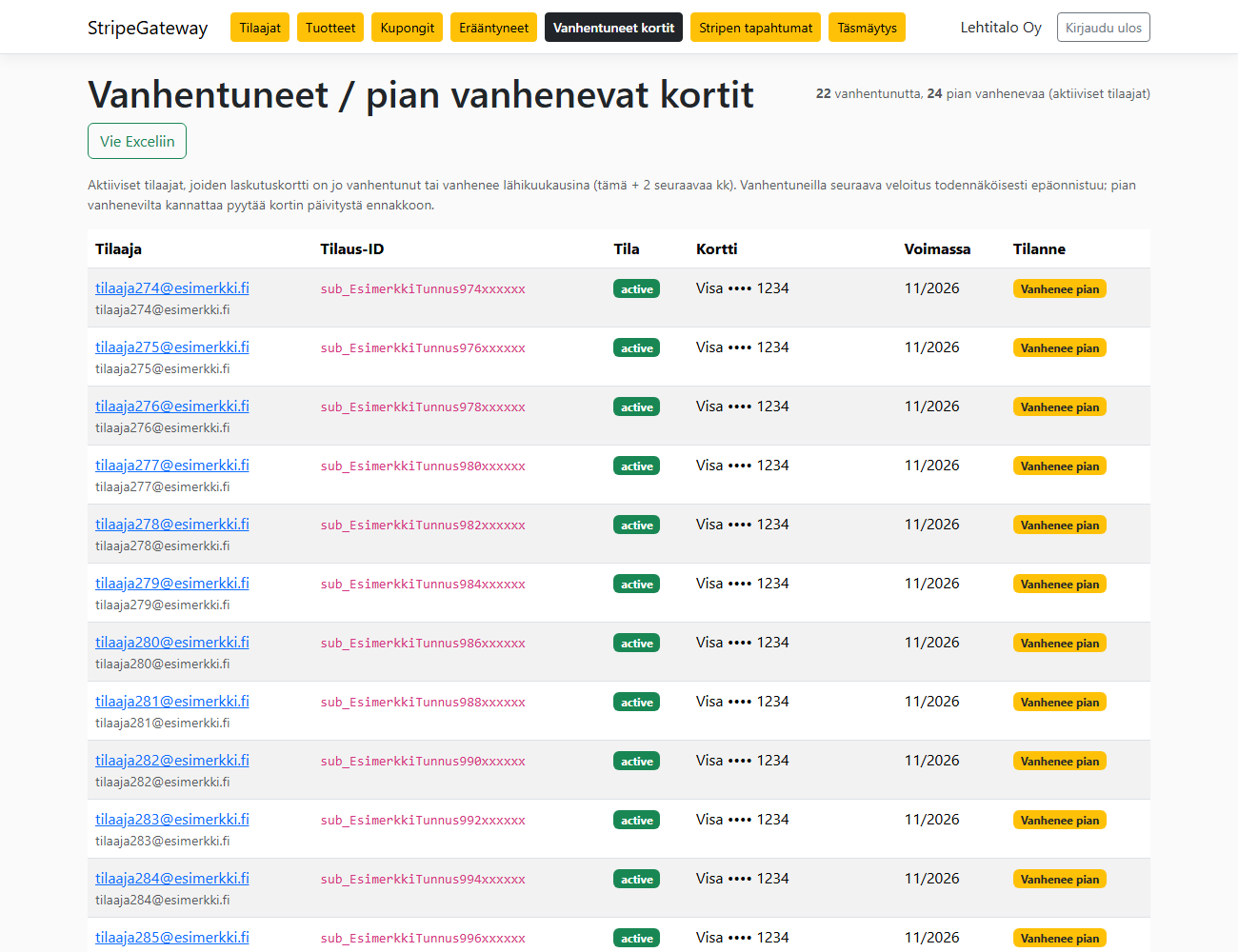Click Vanhenee pian badge for tilaaja276

(1060, 407)
